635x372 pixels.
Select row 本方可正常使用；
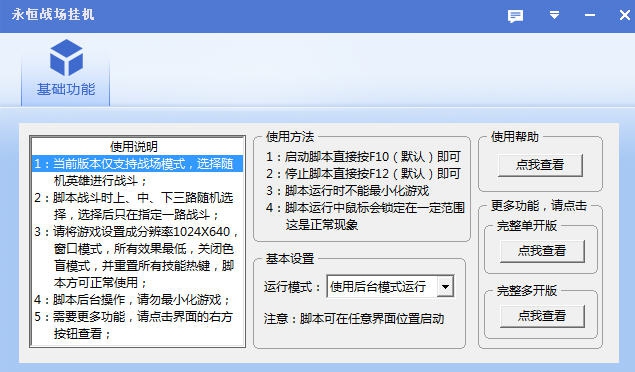pos(138,283)
